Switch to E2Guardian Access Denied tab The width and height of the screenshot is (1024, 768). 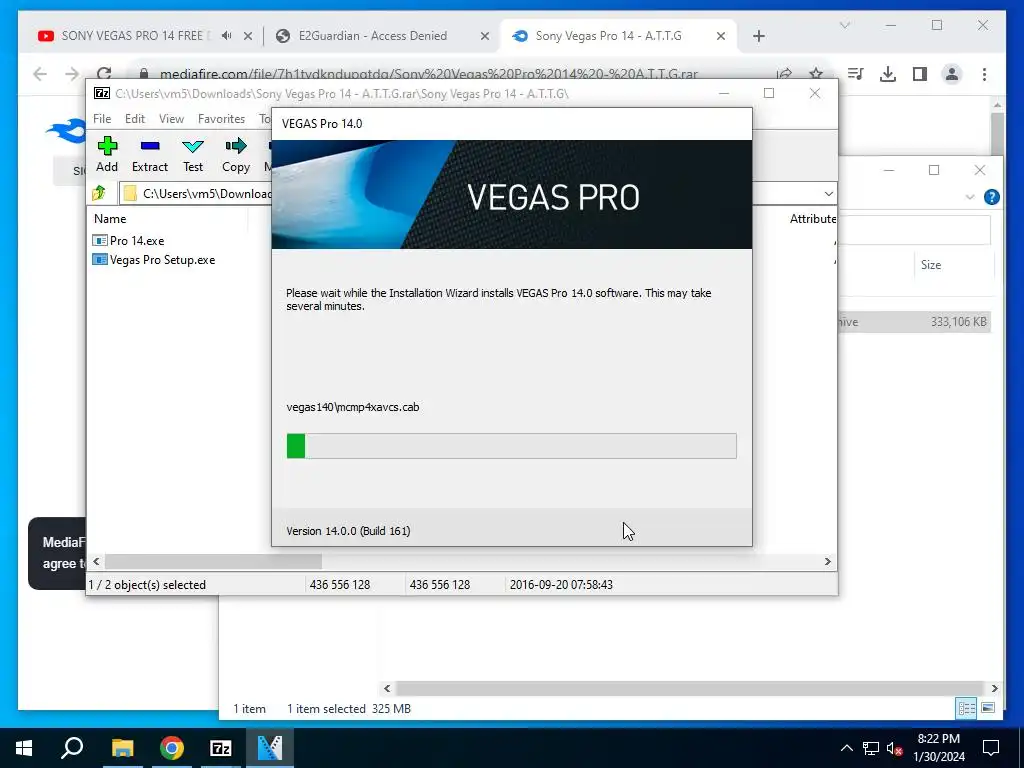click(x=373, y=36)
